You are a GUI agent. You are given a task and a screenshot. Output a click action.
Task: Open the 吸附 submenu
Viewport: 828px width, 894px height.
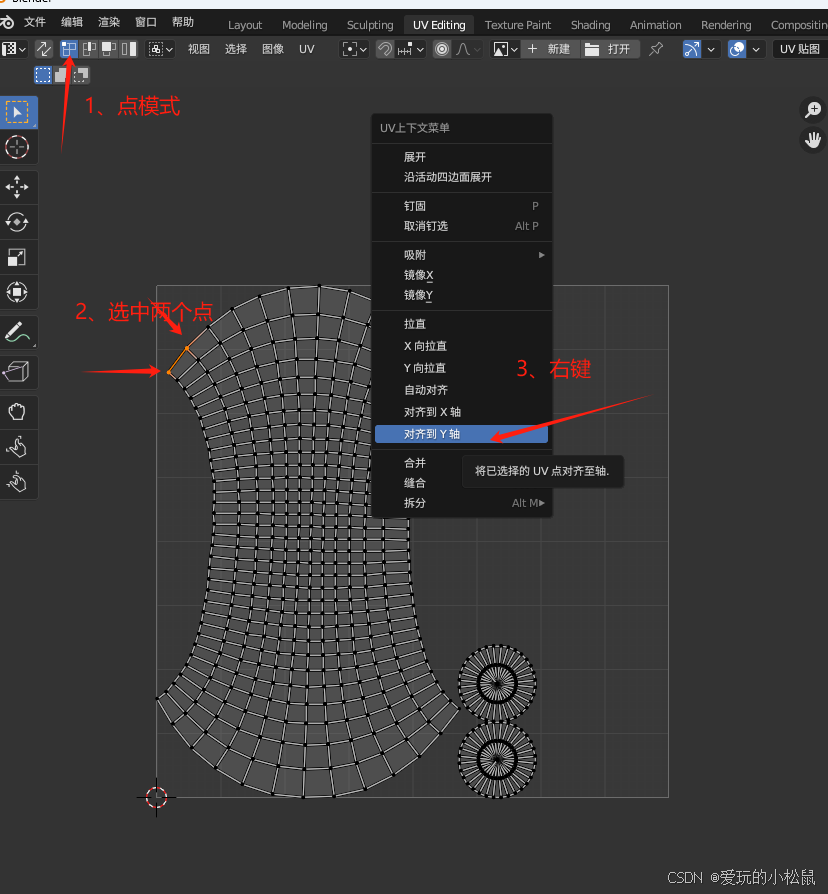pyautogui.click(x=461, y=255)
